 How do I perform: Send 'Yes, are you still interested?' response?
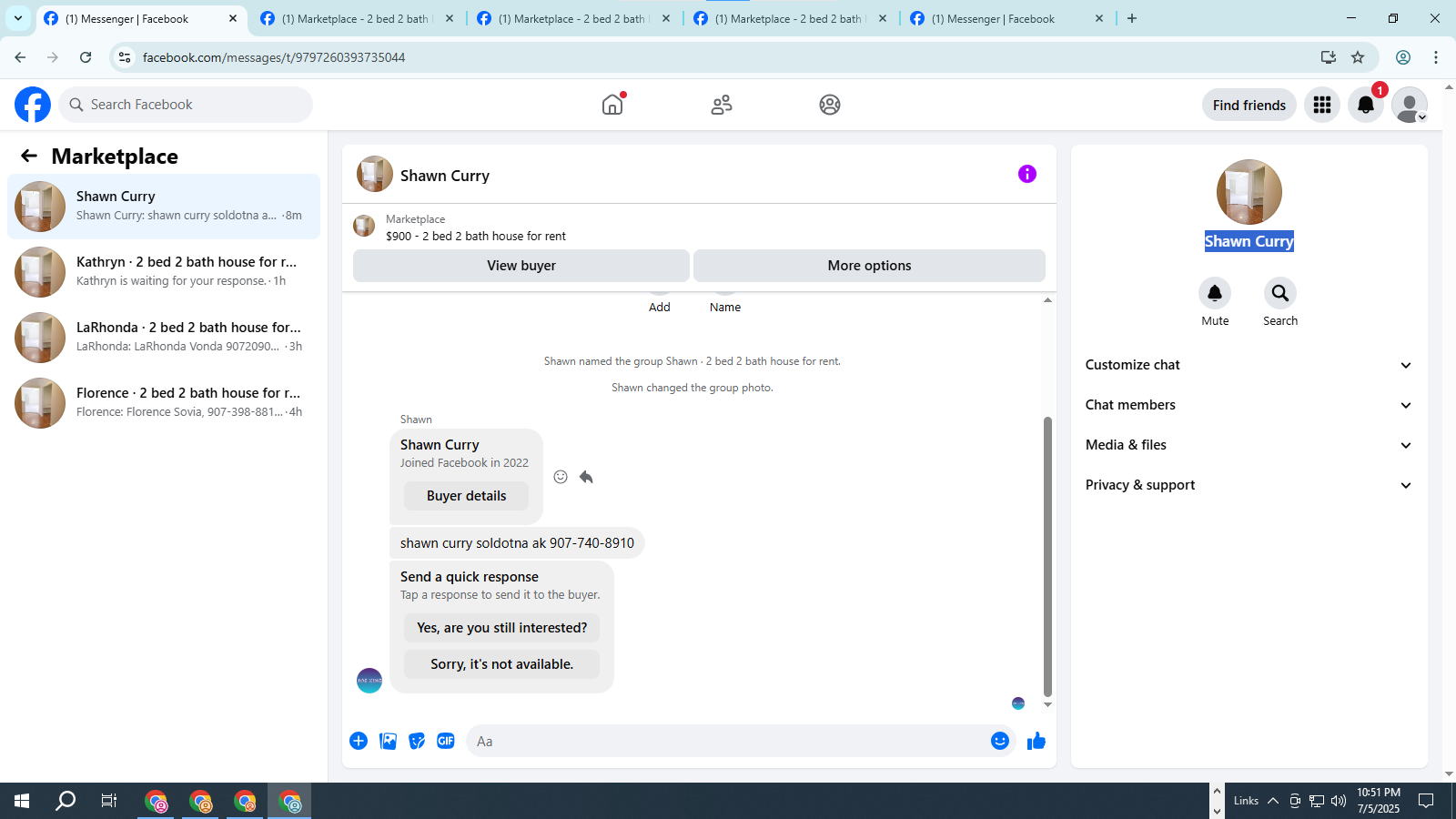[x=501, y=628]
